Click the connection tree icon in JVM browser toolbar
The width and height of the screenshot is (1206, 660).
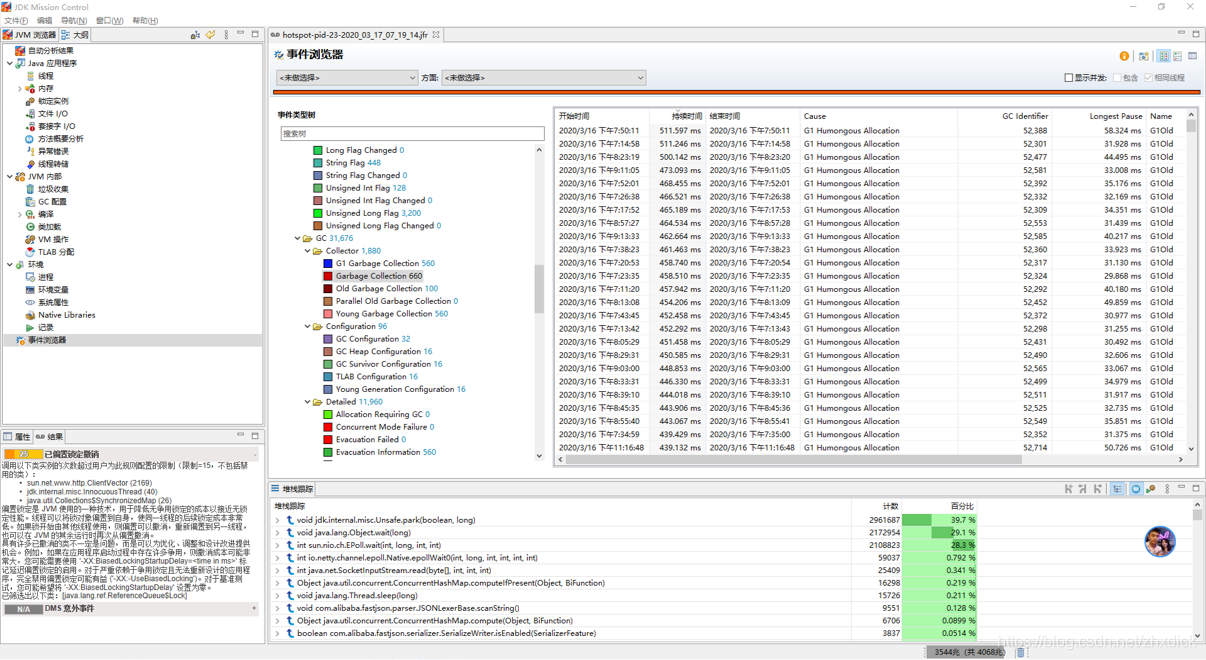pos(195,35)
